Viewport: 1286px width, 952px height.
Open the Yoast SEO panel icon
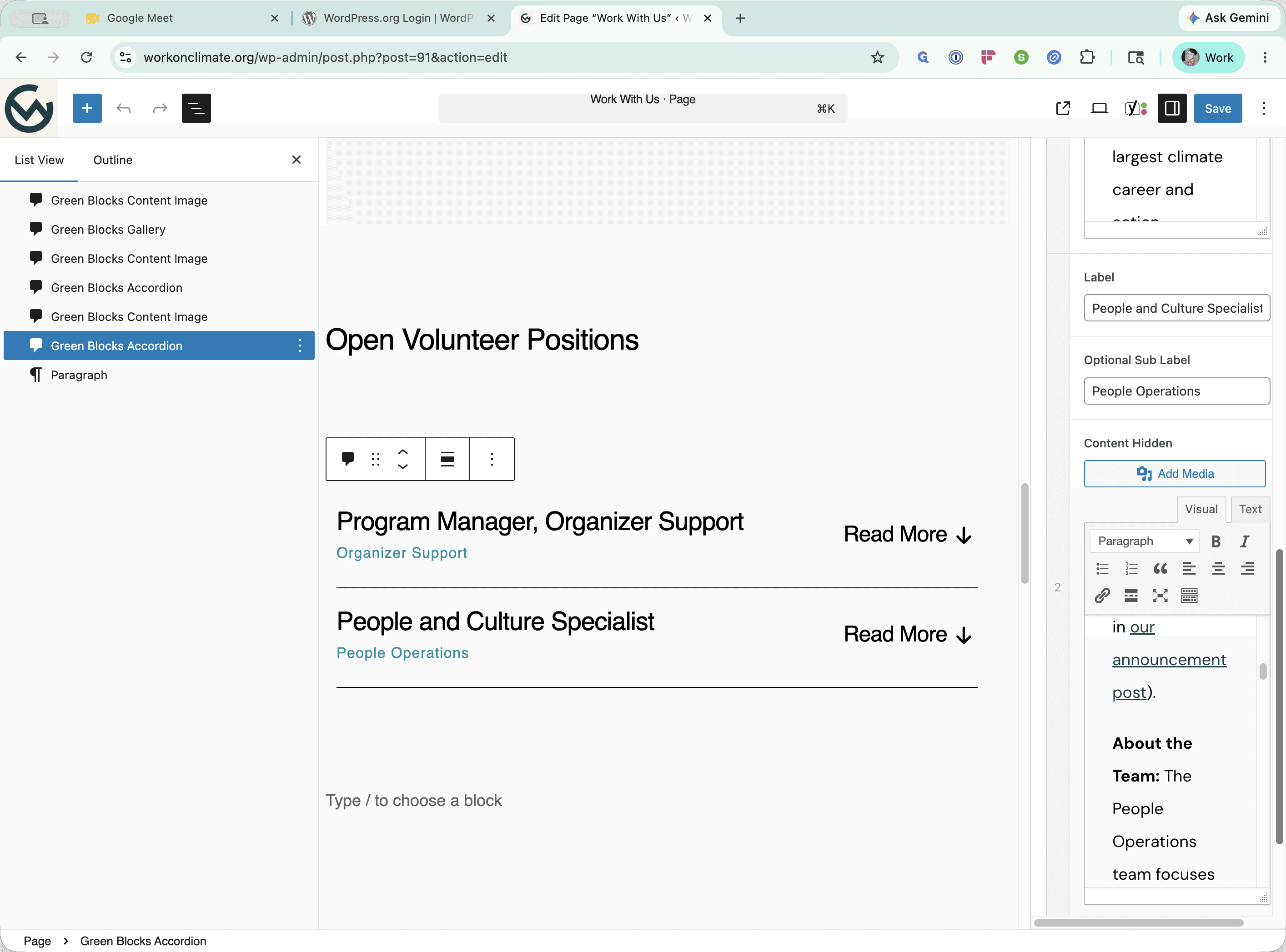tap(1135, 108)
